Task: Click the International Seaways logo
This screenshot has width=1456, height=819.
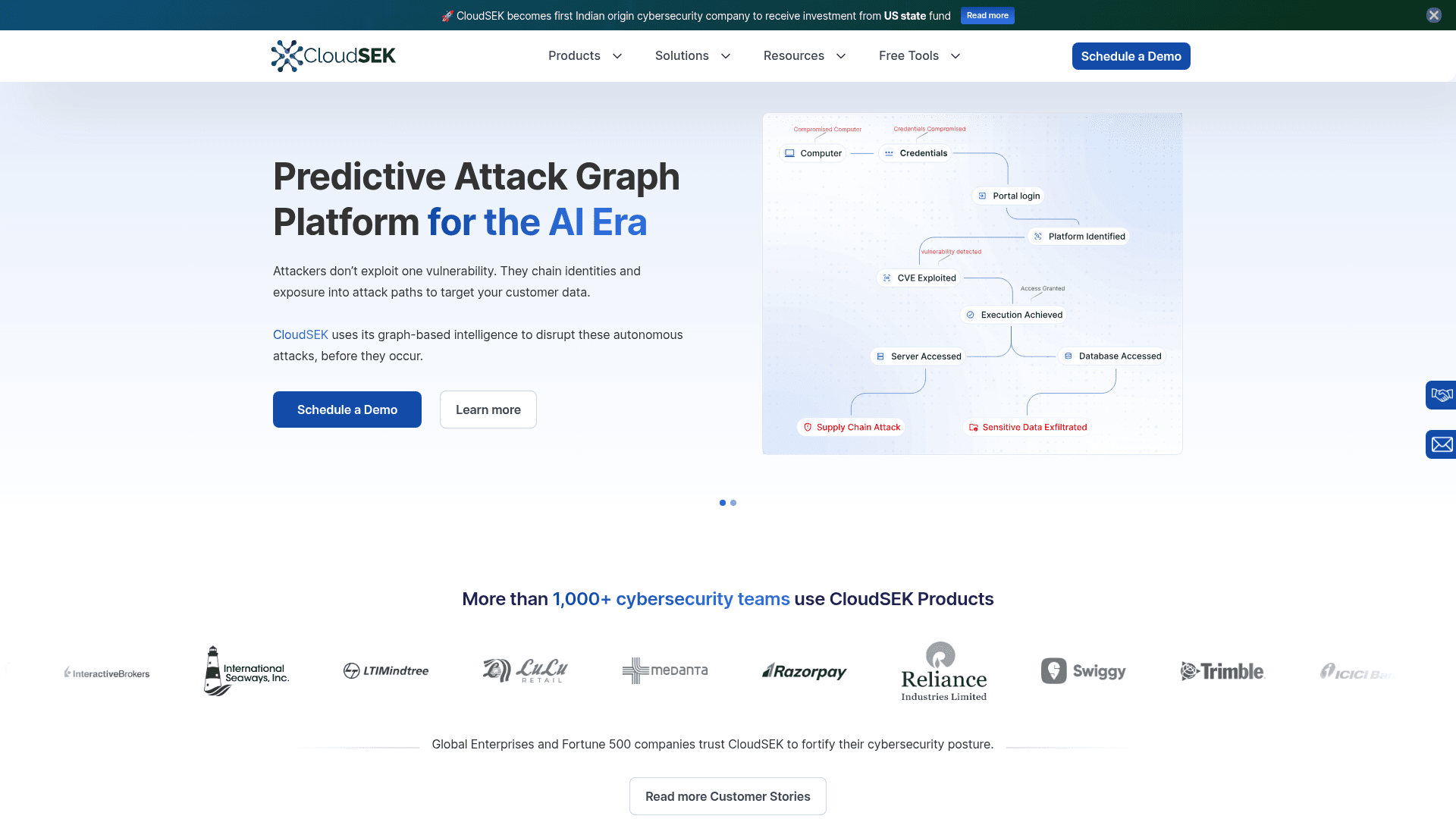Action: pos(246,671)
